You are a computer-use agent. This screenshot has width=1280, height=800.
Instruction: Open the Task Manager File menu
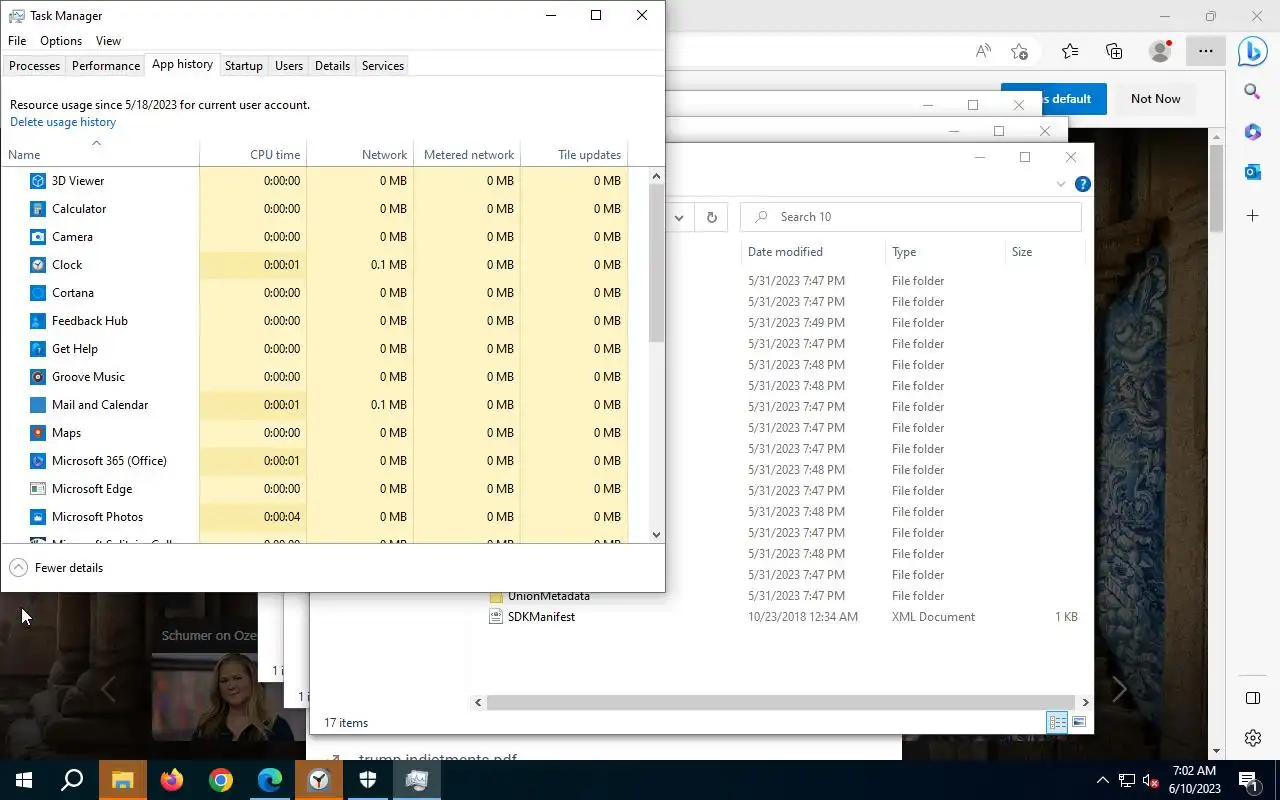tap(17, 41)
